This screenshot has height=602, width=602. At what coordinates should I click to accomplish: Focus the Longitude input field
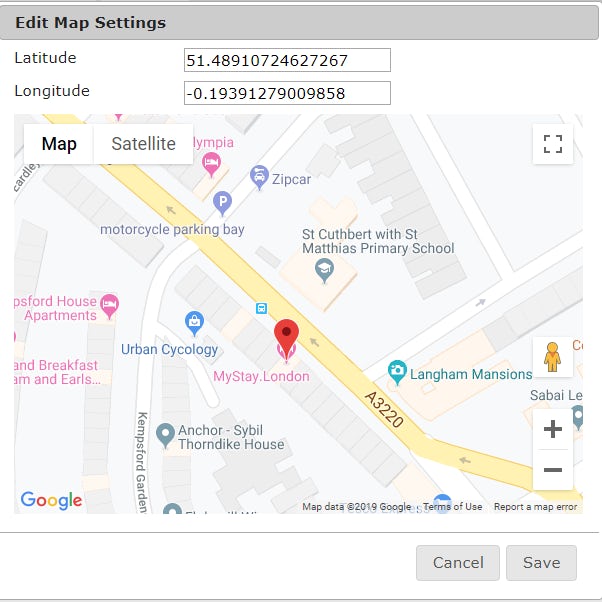[x=287, y=93]
